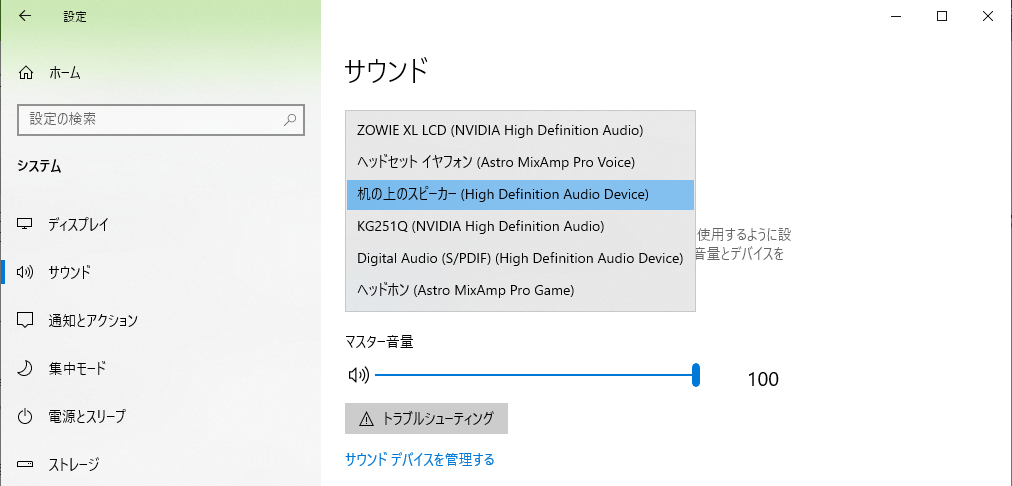Click the warning triangle on トラブルシューティング

(366, 419)
